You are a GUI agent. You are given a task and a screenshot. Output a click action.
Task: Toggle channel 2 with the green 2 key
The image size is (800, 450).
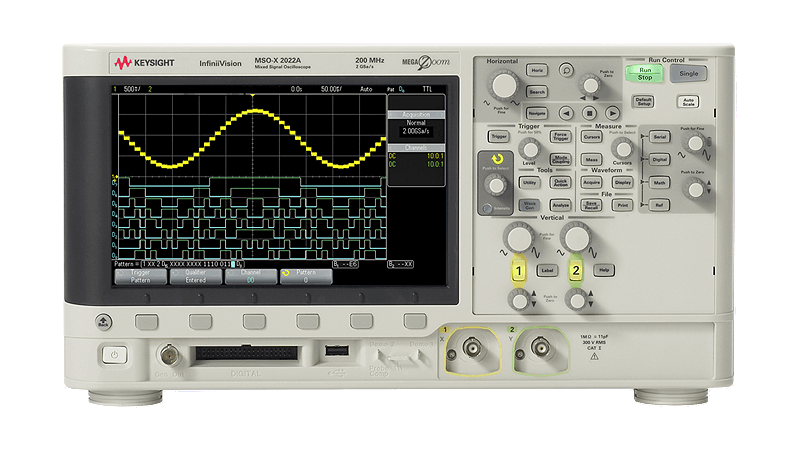pos(576,271)
